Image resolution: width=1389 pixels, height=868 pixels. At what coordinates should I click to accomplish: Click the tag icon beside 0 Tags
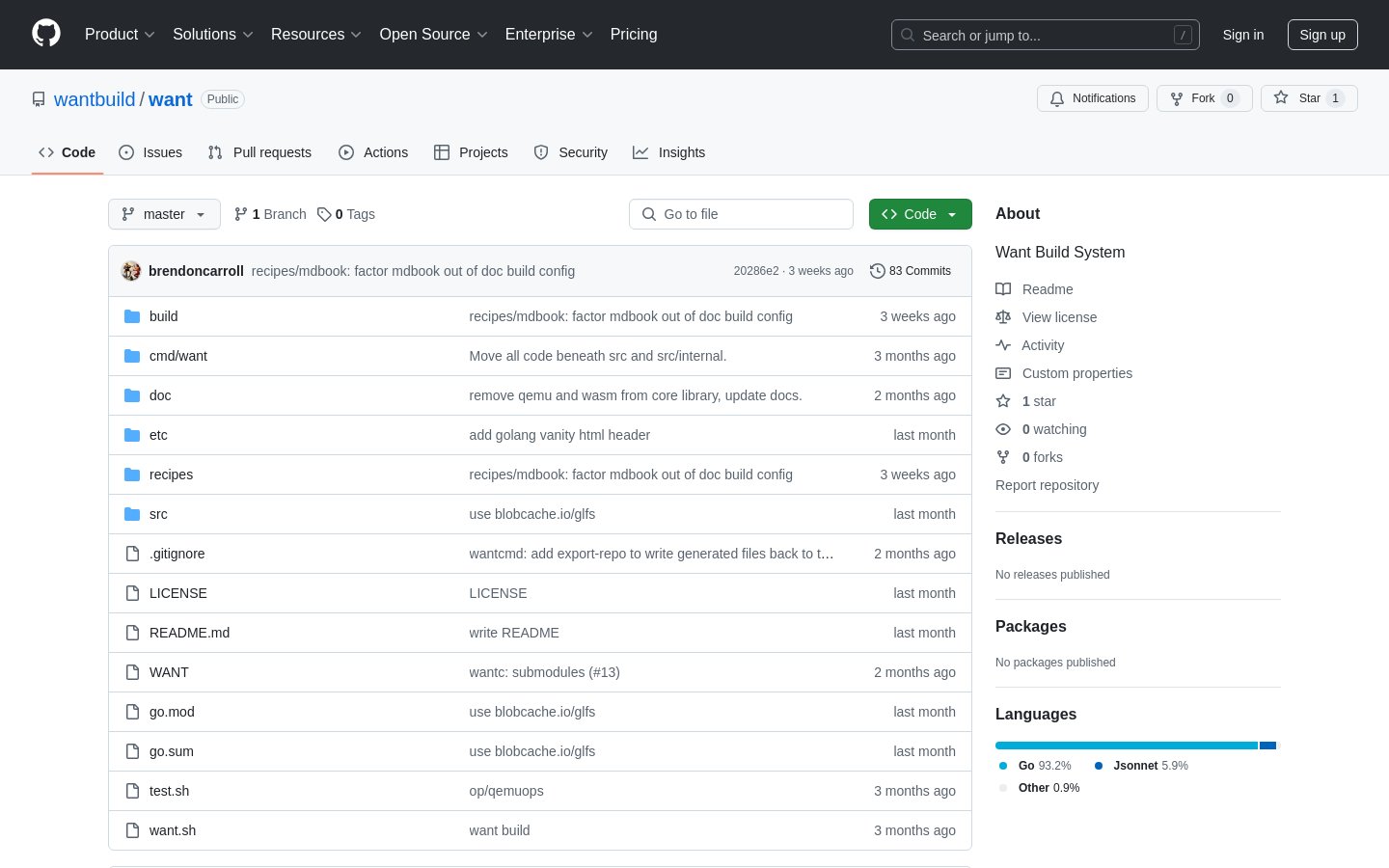pyautogui.click(x=324, y=214)
